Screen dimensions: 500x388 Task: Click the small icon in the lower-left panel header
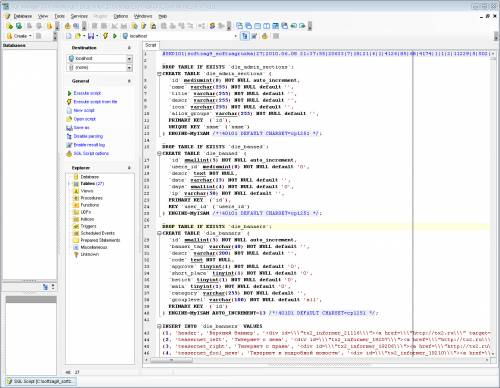pos(45,287)
